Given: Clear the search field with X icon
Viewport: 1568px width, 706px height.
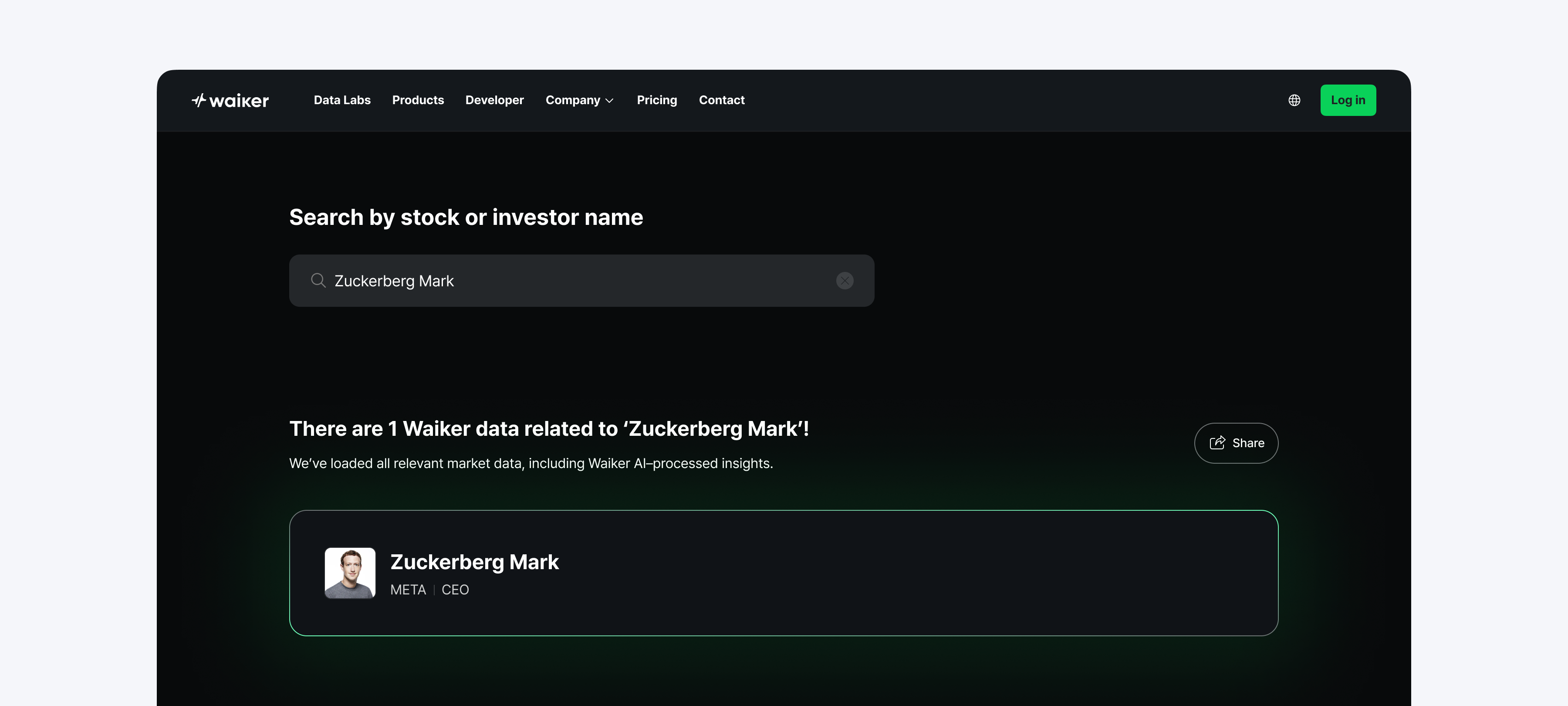Looking at the screenshot, I should point(844,281).
